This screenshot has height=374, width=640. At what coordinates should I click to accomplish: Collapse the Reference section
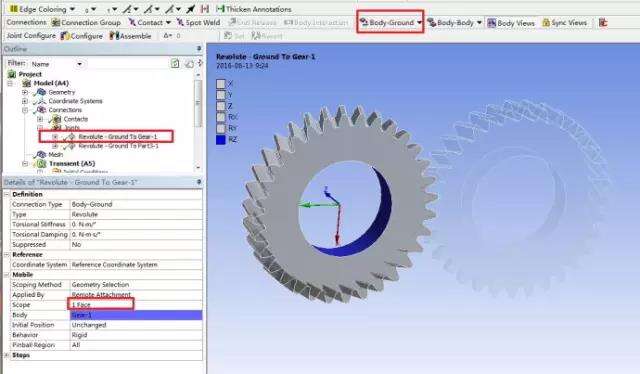(7, 254)
